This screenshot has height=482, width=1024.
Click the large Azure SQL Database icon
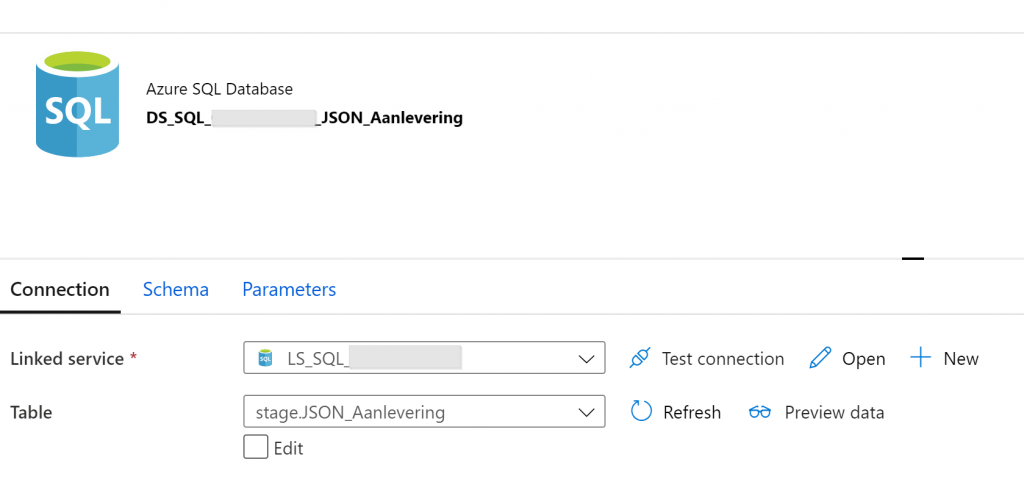pos(77,104)
